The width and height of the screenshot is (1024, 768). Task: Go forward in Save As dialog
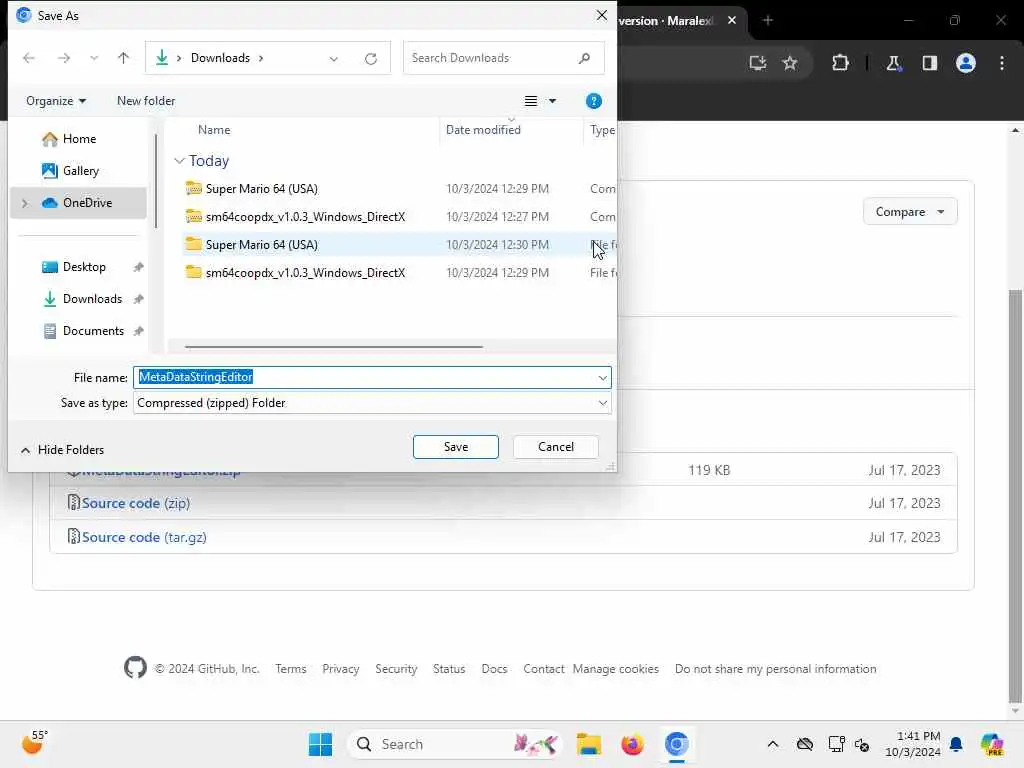coord(63,58)
